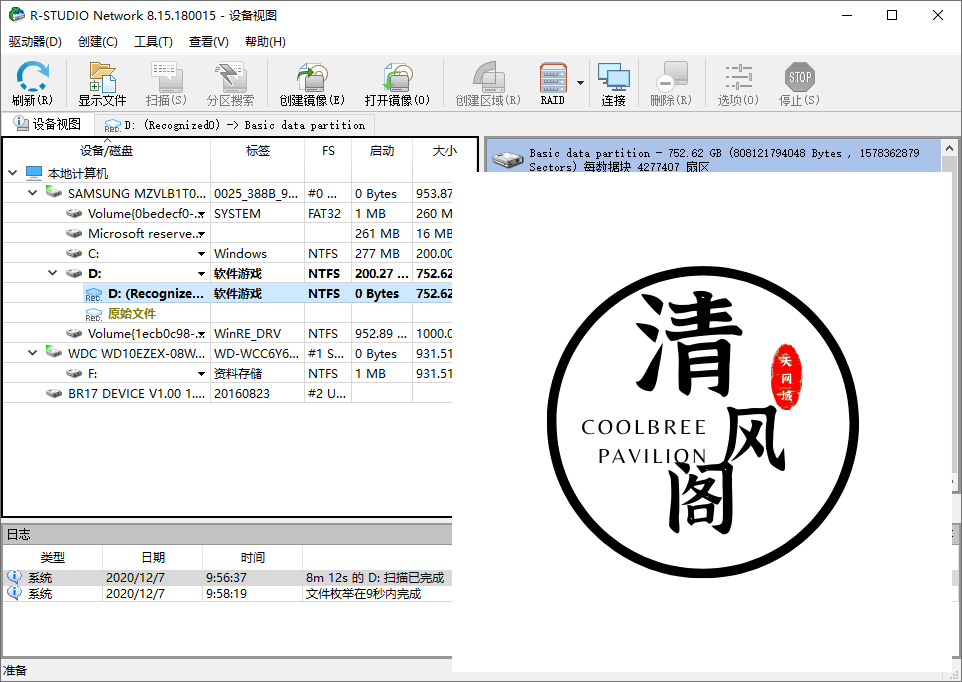962x682 pixels.
Task: Sort by the 标签 column header
Action: tap(258, 151)
